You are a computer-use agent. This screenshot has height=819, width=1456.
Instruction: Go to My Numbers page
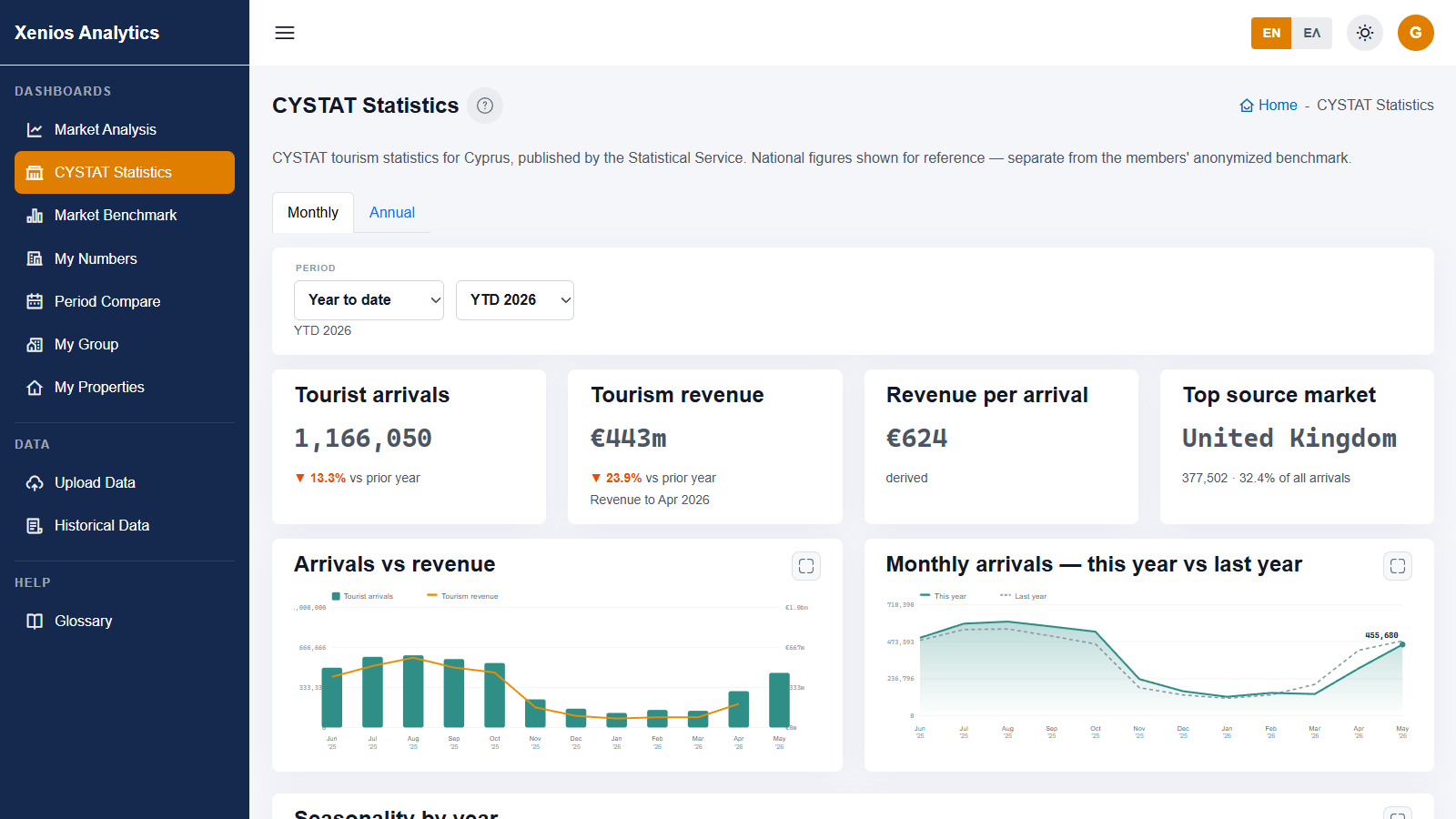click(96, 258)
